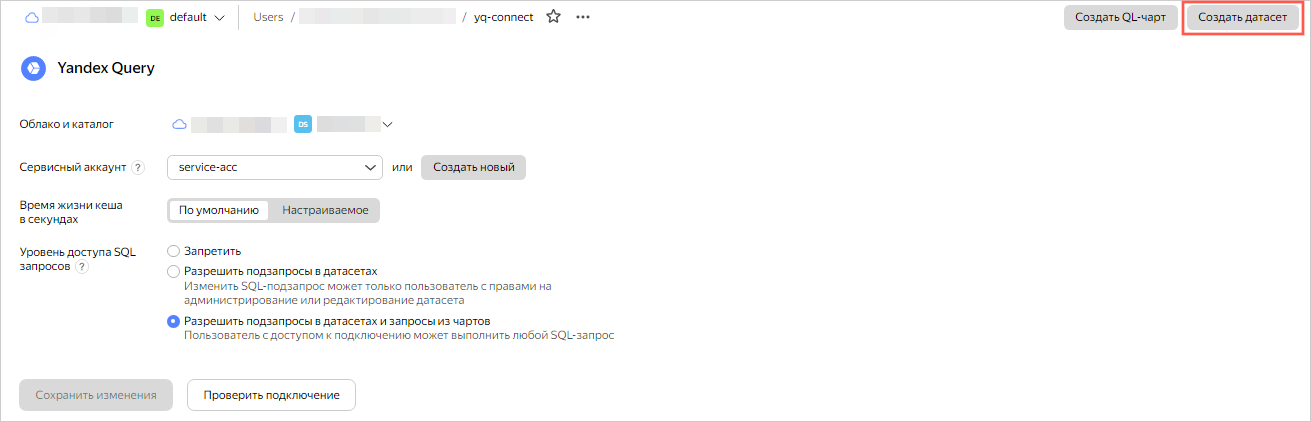Click the Создать QL-чарт button
Viewport: 1311px width, 422px height.
tap(1120, 17)
